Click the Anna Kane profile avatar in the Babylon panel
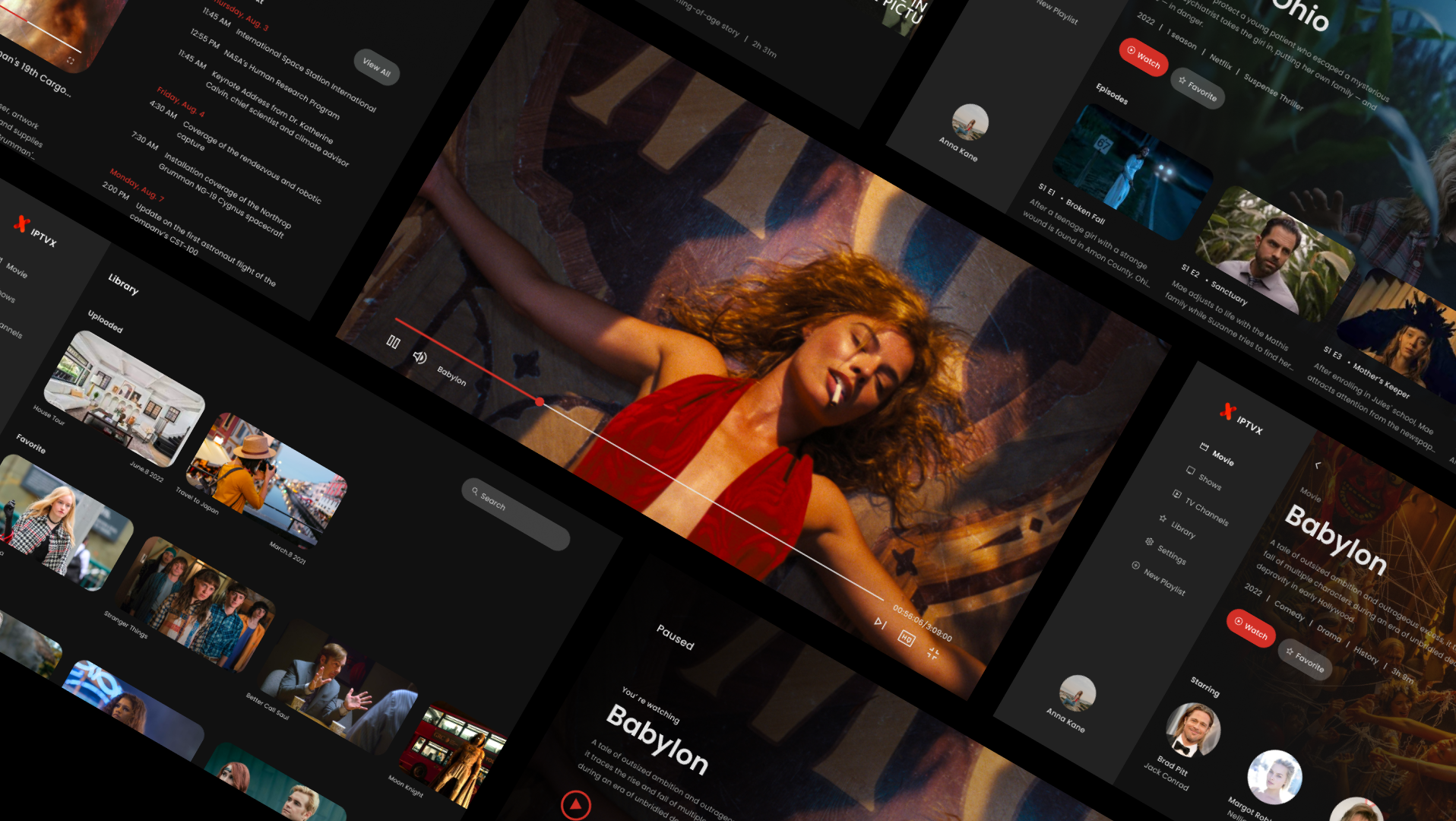1456x821 pixels. [x=1077, y=693]
